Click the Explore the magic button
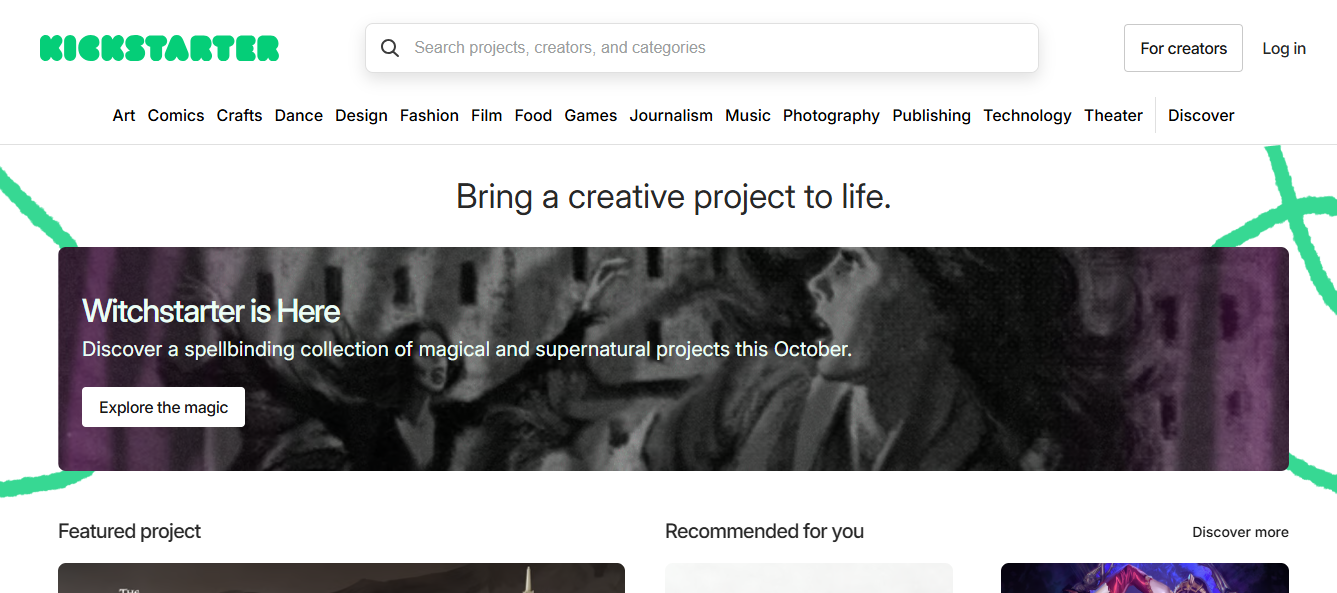1337x593 pixels. tap(163, 407)
